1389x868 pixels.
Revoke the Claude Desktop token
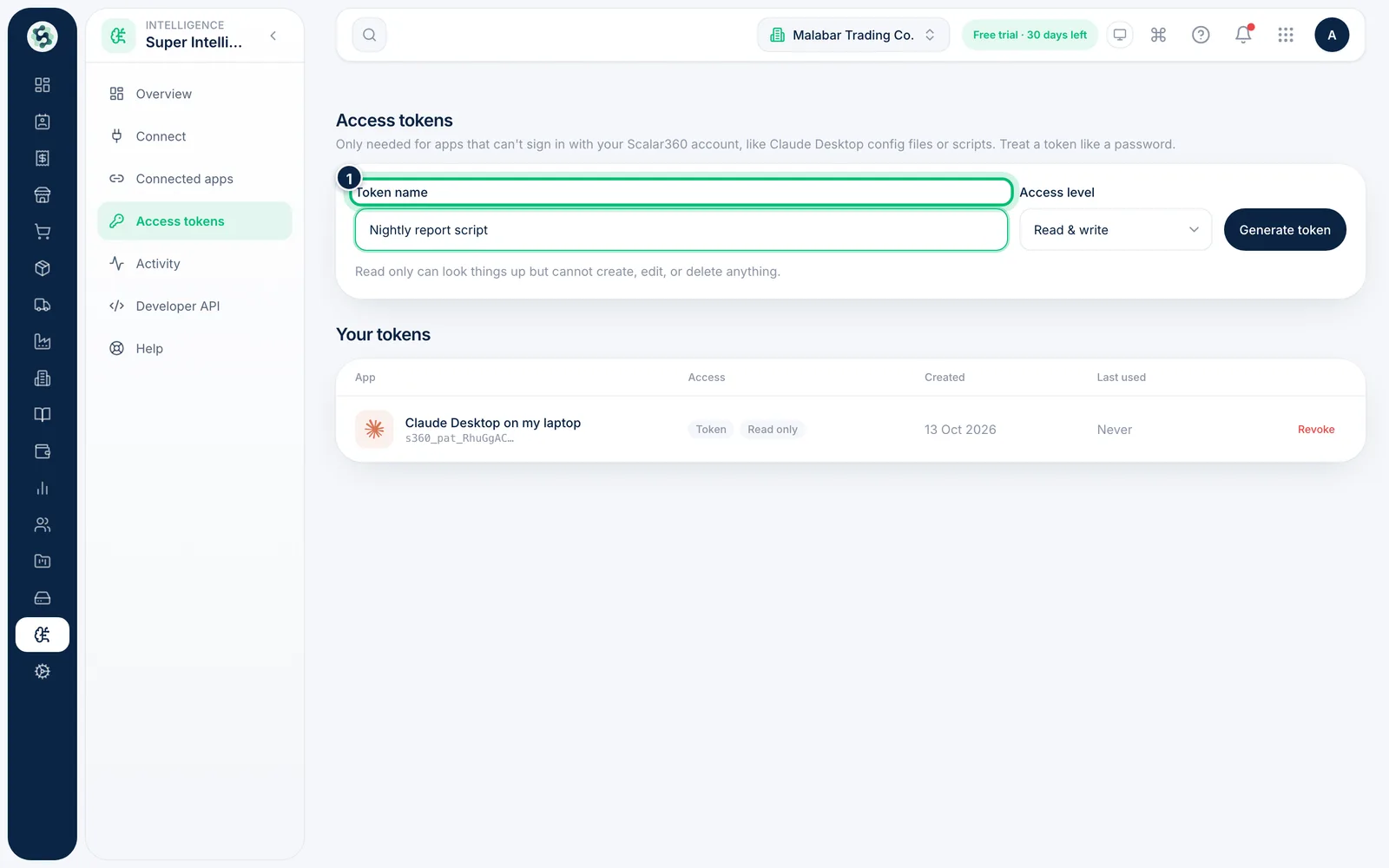click(x=1316, y=430)
